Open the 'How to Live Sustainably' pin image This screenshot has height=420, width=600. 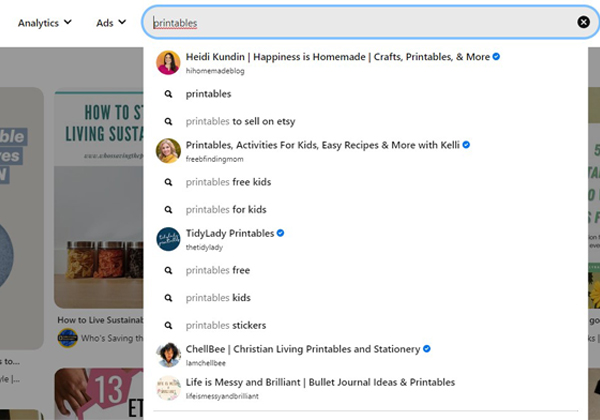tap(99, 199)
